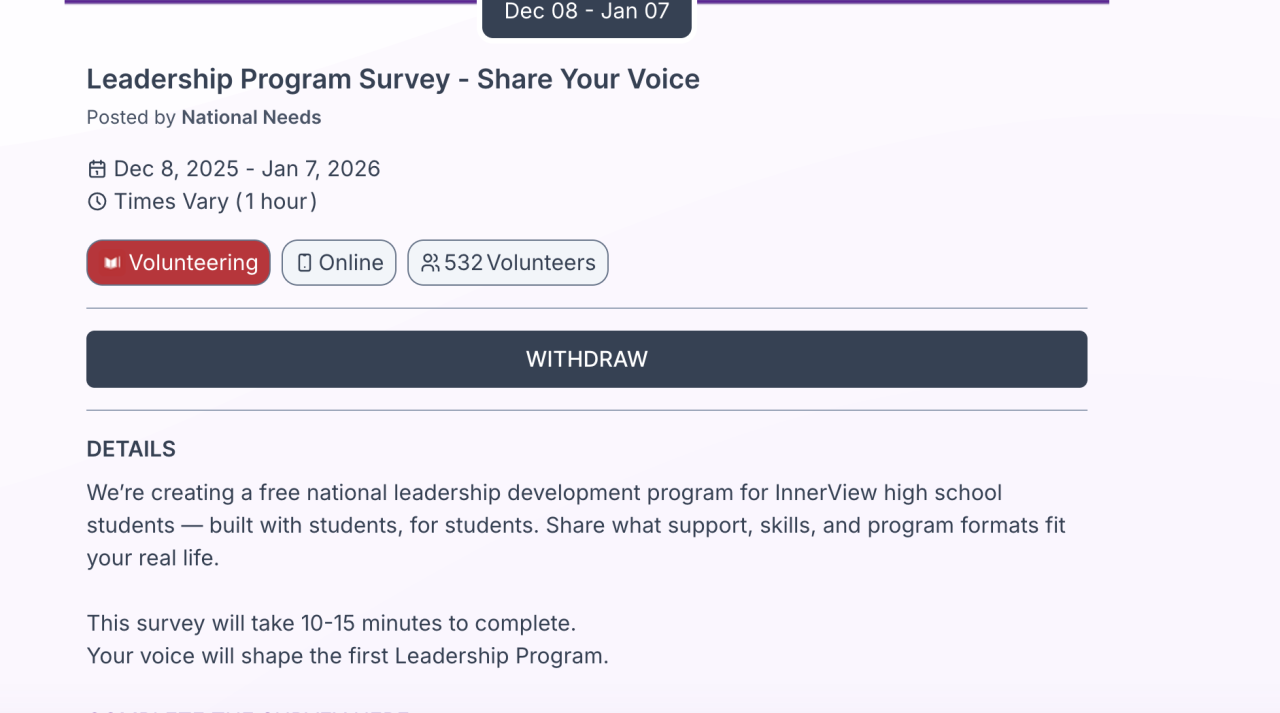Viewport: 1280px width, 713px height.
Task: Click the phone icon in Online tag
Action: (305, 263)
